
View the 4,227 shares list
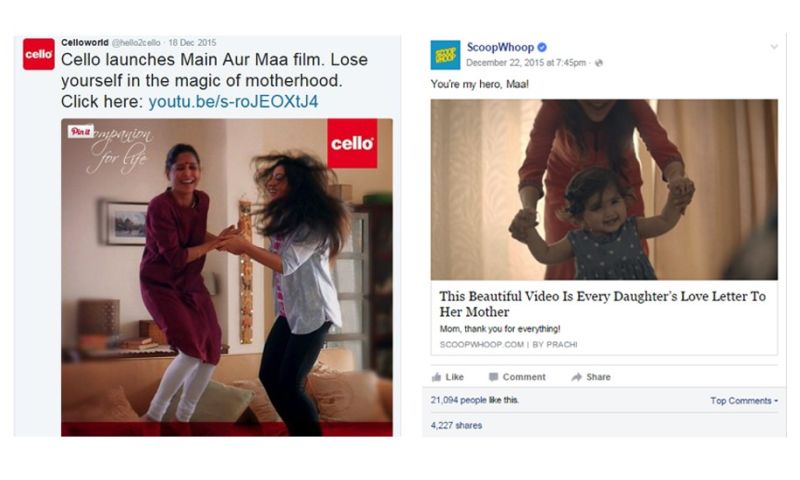[456, 425]
